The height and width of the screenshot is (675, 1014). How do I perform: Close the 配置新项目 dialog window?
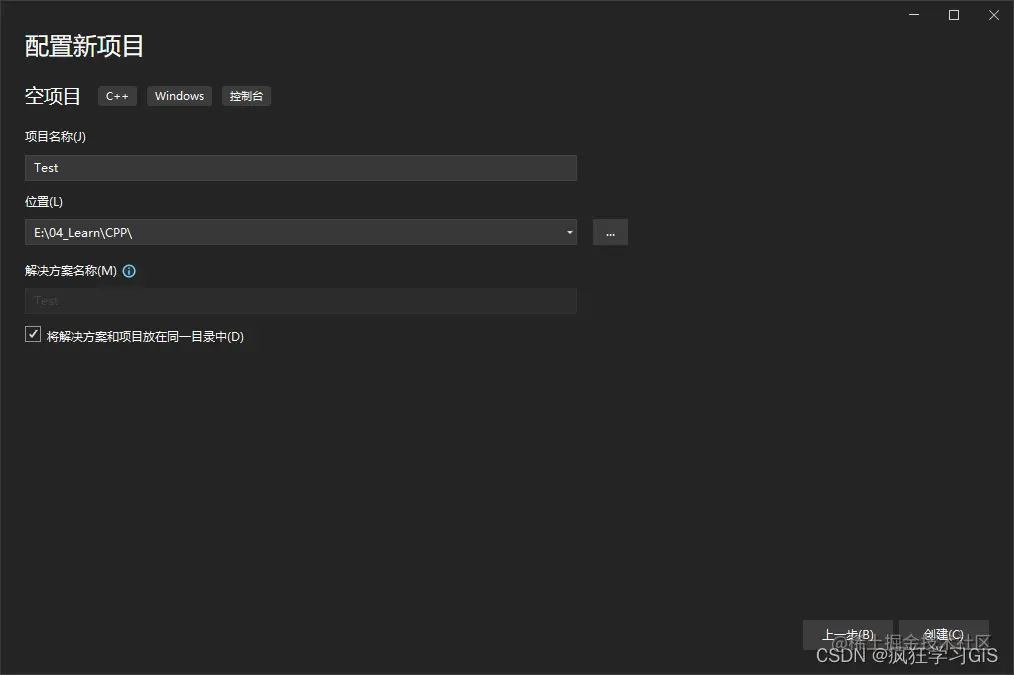pyautogui.click(x=994, y=15)
